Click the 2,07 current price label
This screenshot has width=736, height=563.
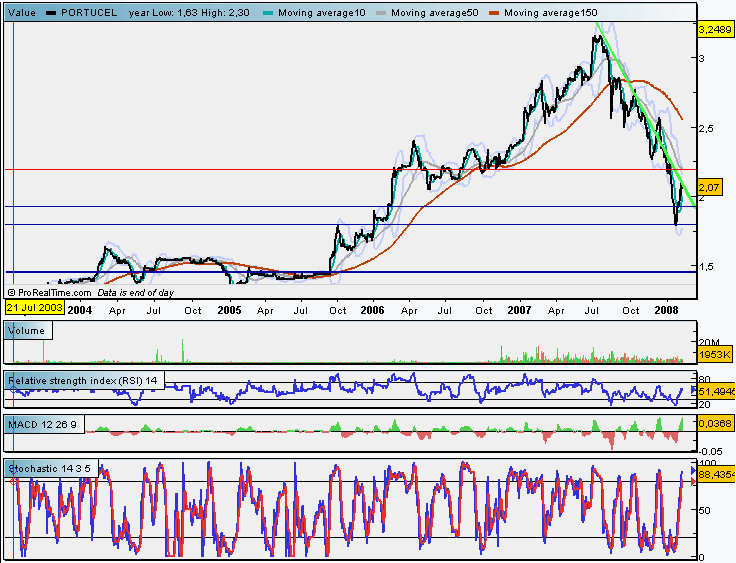709,187
